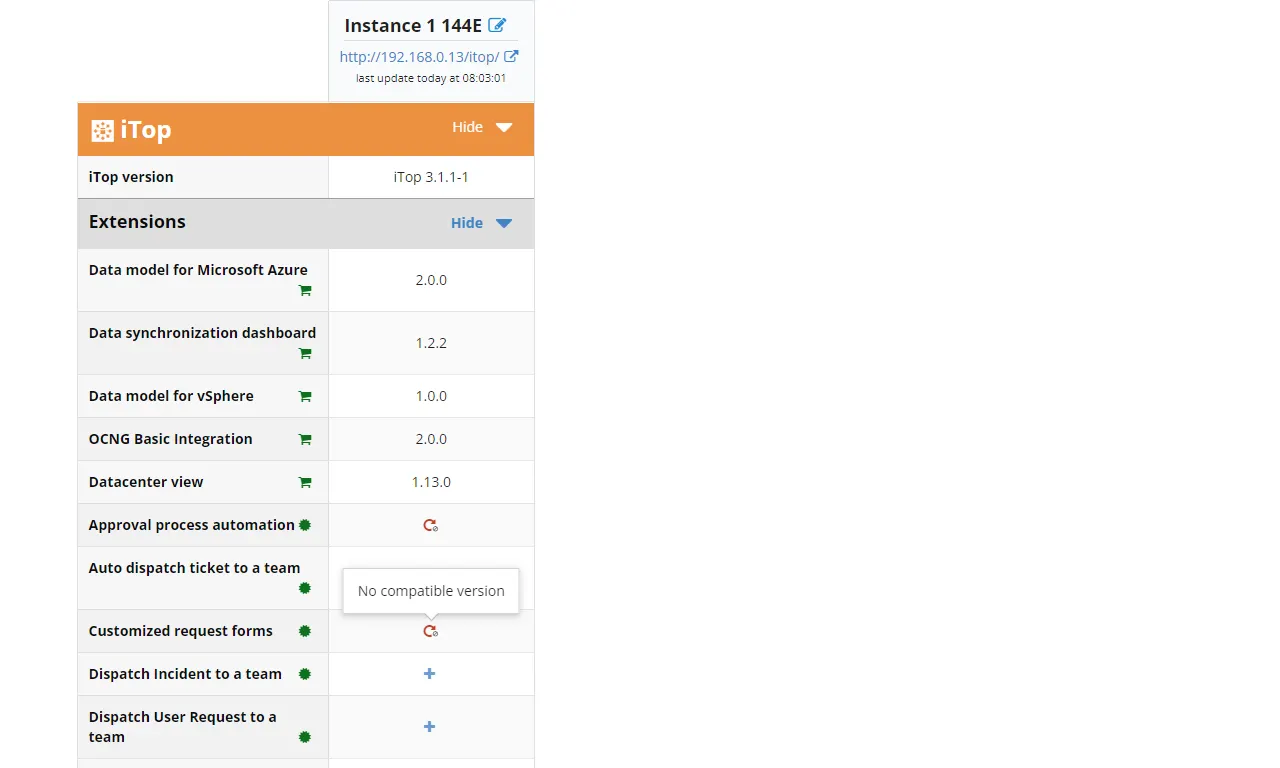Click the No compatible version tooltip
Viewport: 1280px width, 768px height.
[431, 591]
